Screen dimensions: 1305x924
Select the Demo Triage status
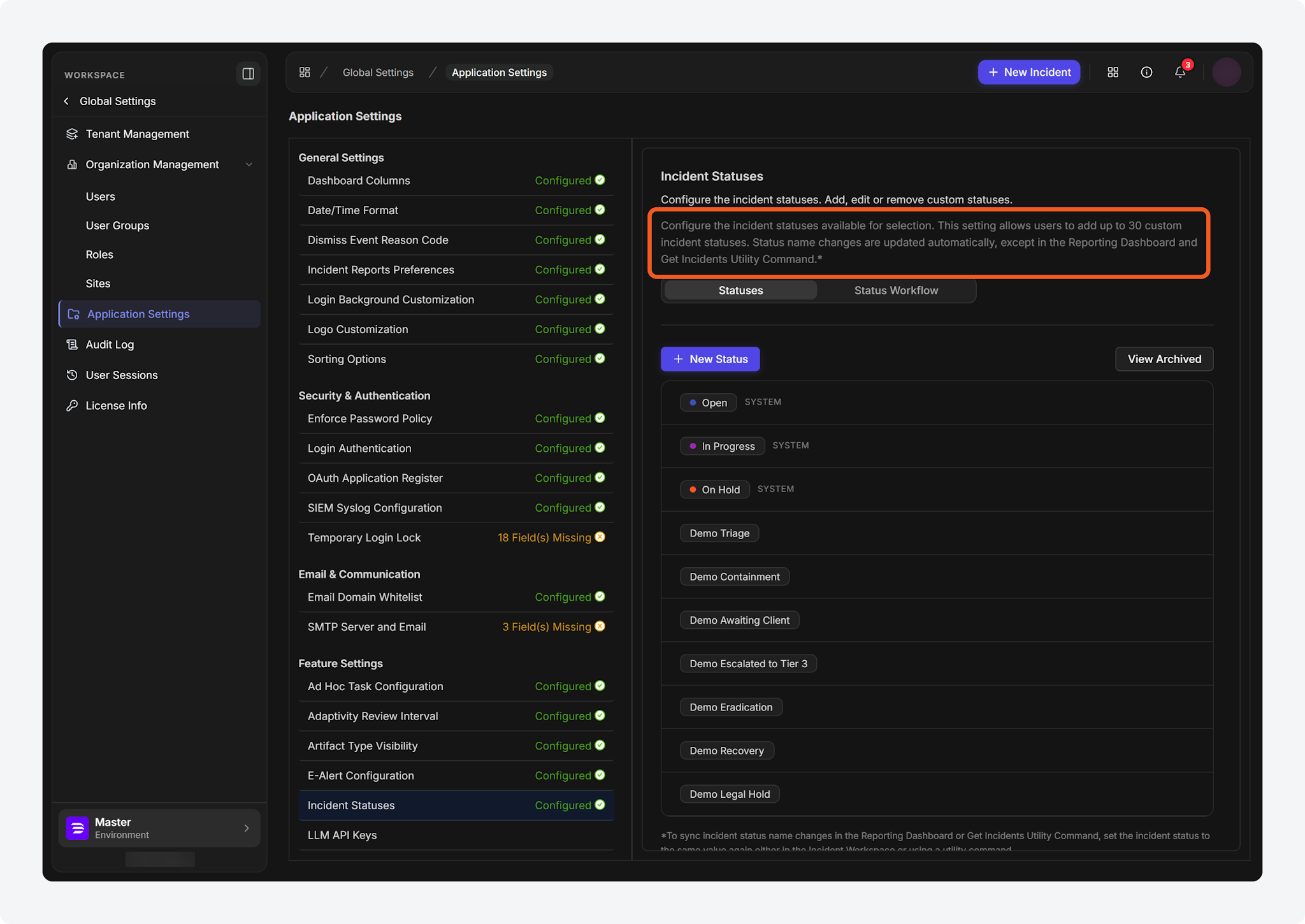[719, 533]
